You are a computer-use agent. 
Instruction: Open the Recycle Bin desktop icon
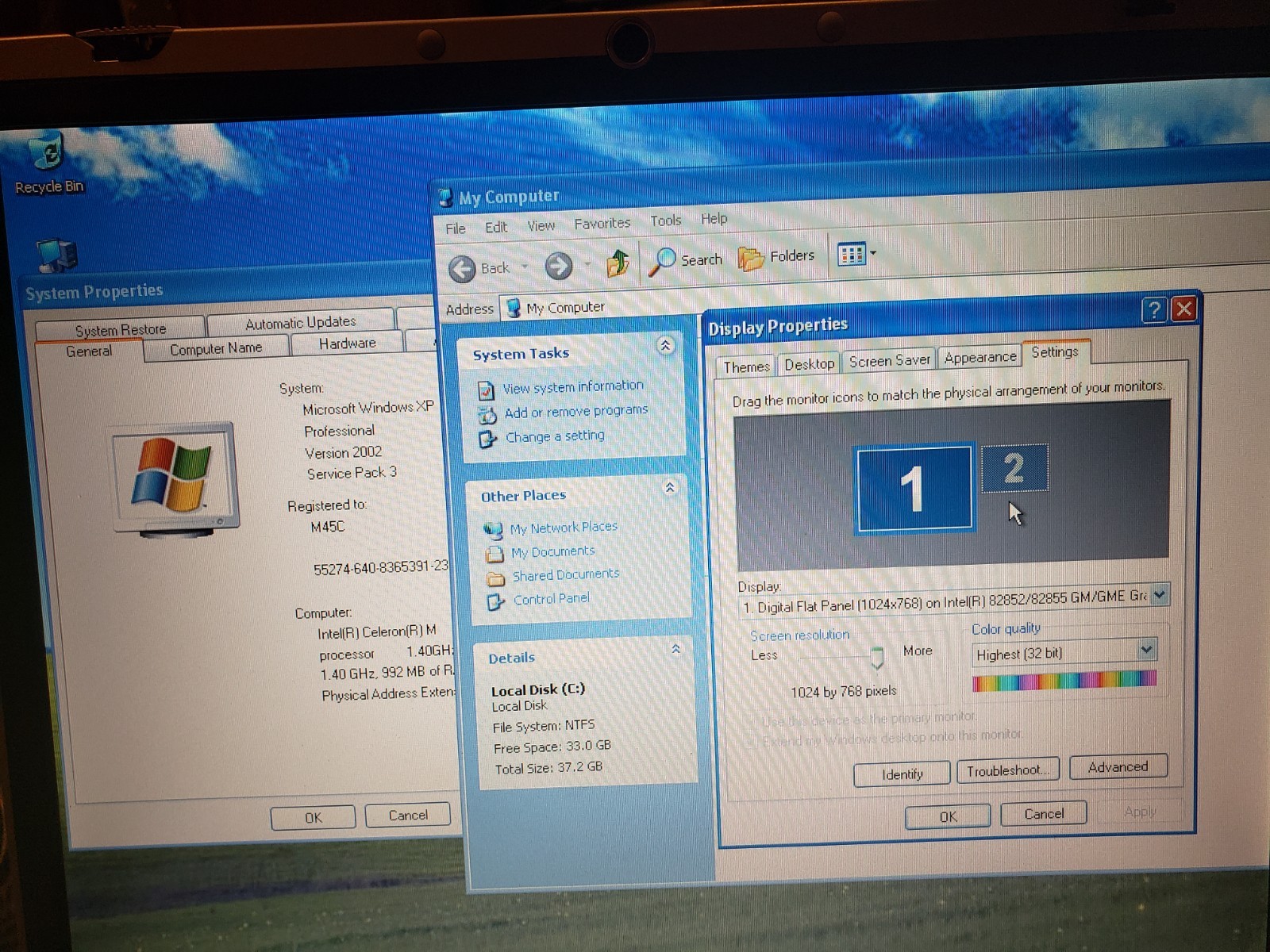pos(48,163)
